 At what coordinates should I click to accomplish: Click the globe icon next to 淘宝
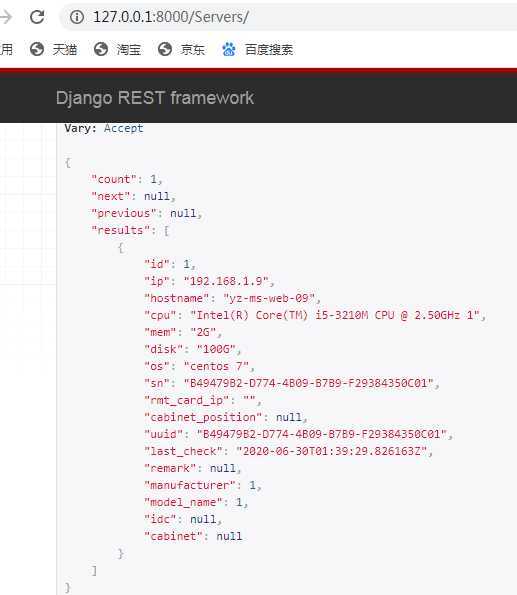click(x=101, y=49)
